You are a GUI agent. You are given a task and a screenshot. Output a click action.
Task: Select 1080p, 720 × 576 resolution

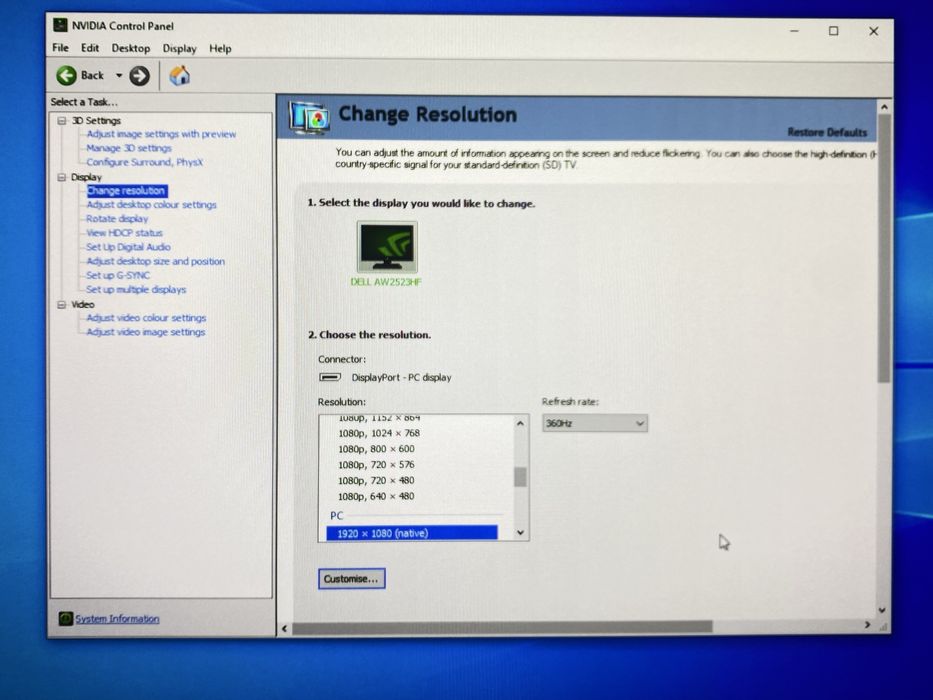pyautogui.click(x=376, y=464)
